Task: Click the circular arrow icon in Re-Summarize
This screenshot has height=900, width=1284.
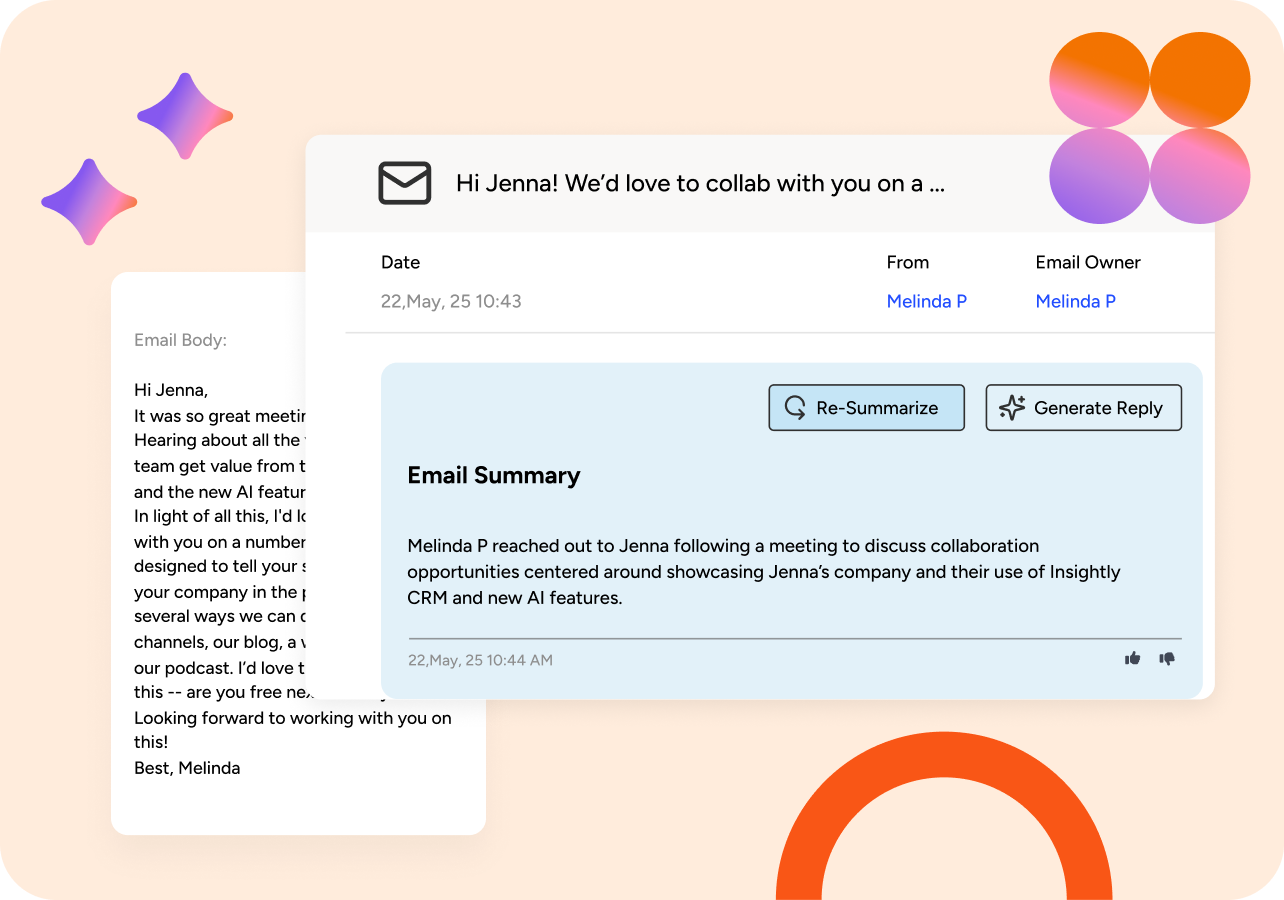Action: tap(795, 408)
